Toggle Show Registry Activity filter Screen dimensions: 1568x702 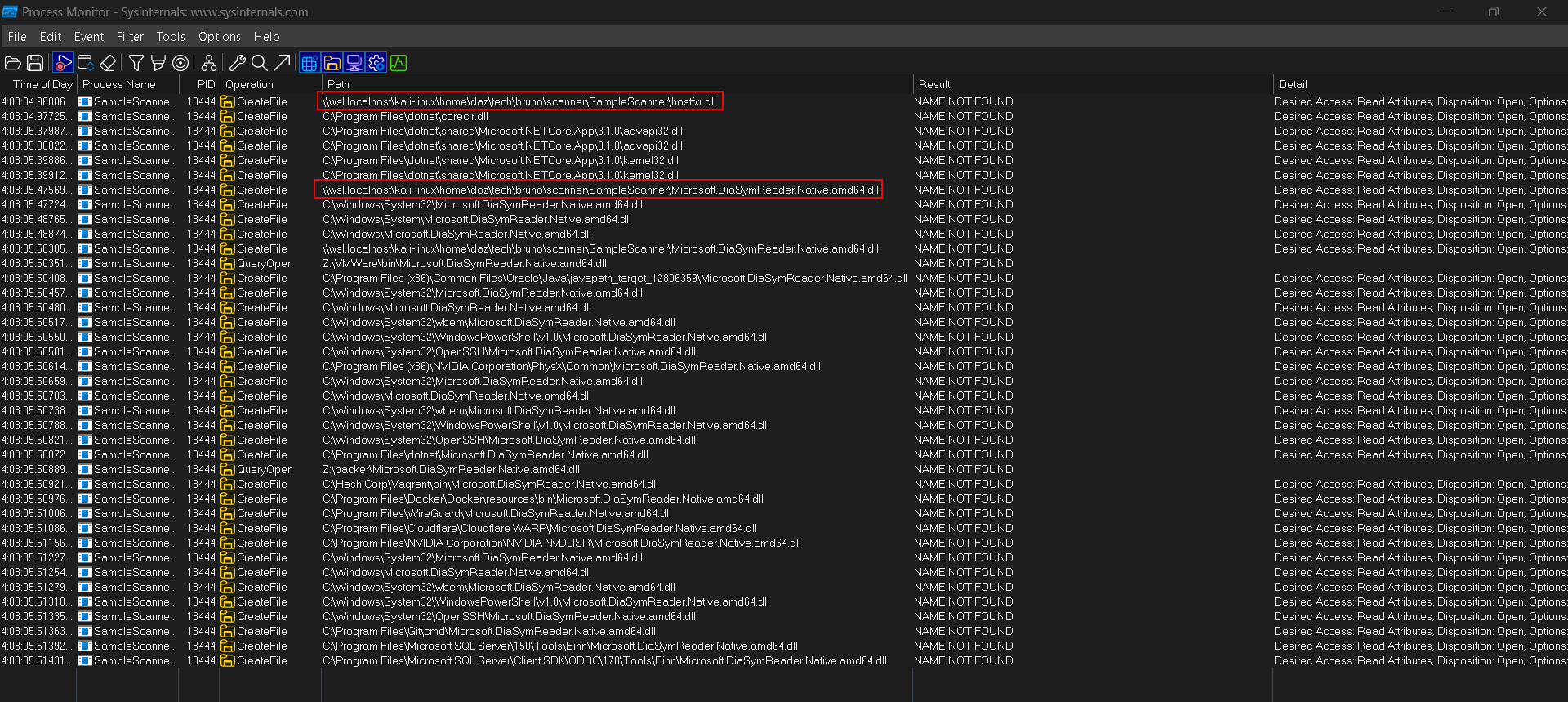click(x=310, y=63)
